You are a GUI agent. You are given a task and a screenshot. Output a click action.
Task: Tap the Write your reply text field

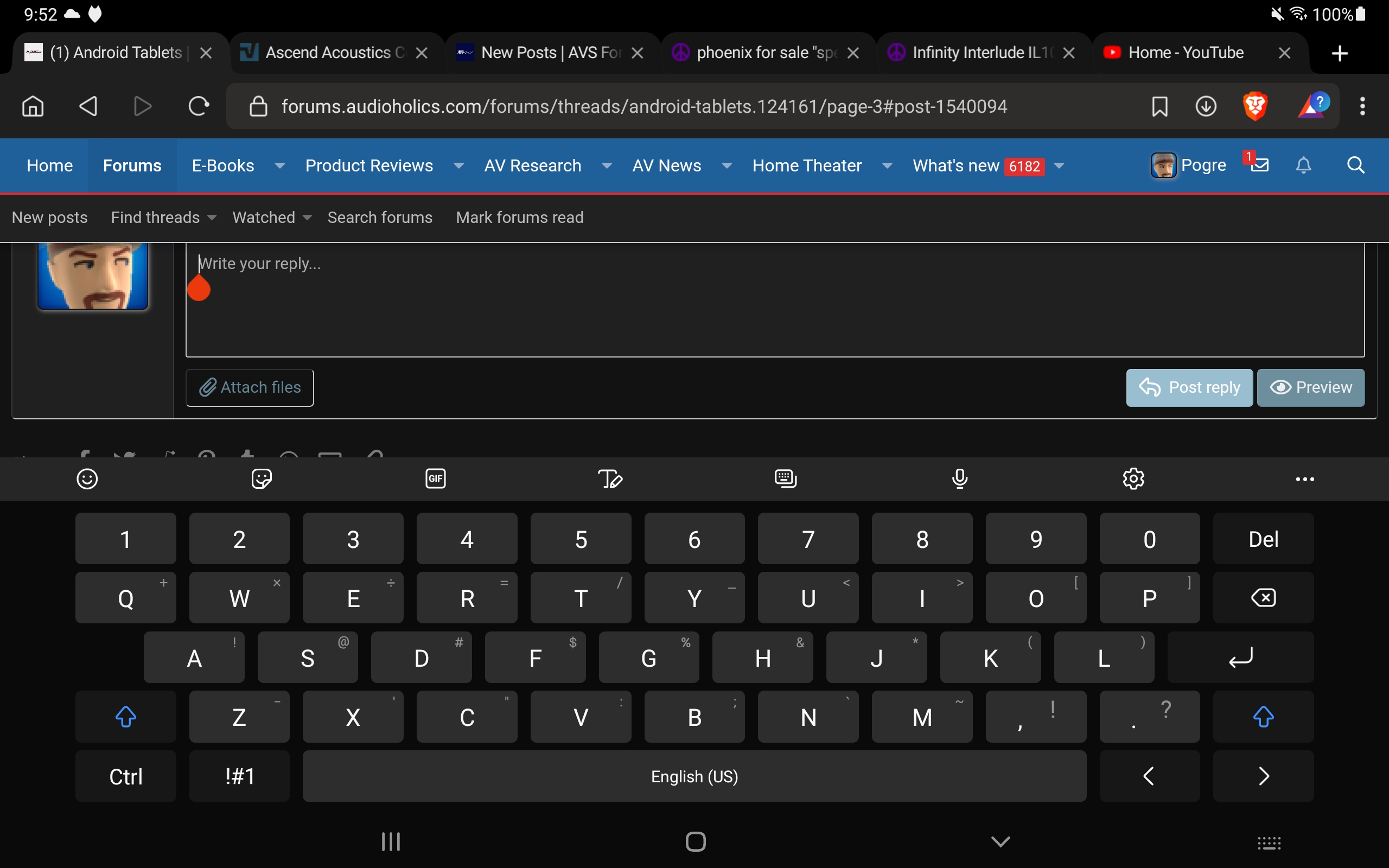tap(775, 298)
